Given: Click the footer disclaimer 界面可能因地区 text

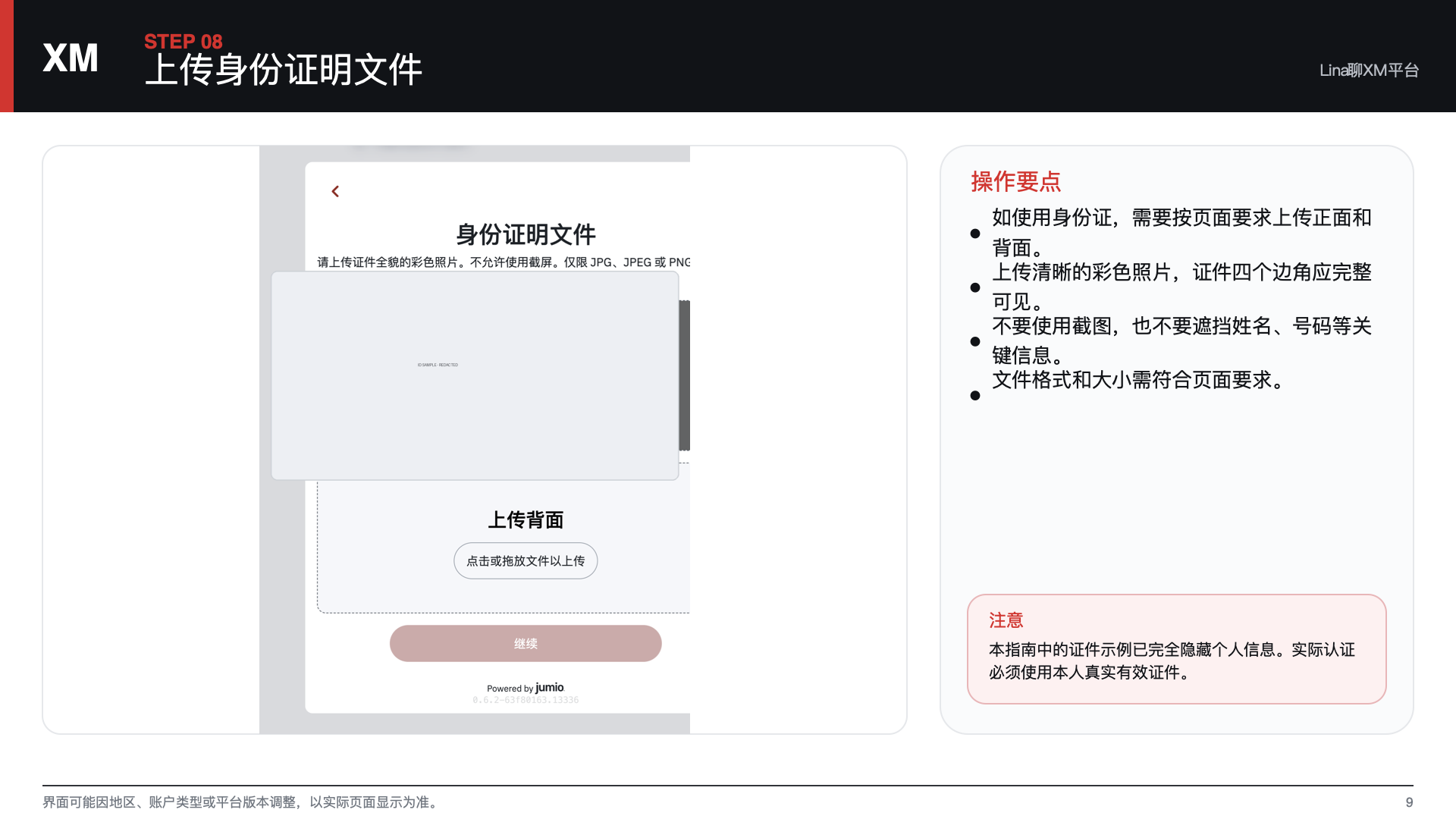Looking at the screenshot, I should click(242, 802).
